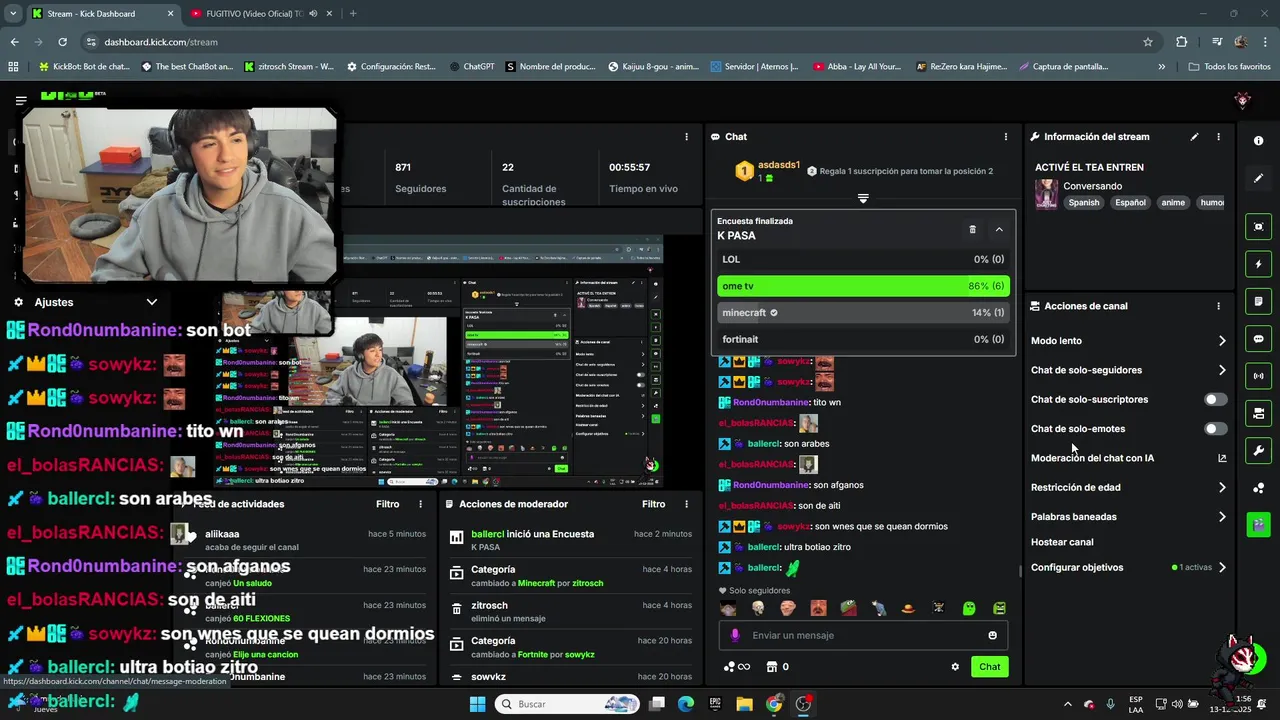Expand Chat de solo-seguidores settings
Image resolution: width=1280 pixels, height=720 pixels.
[x=1222, y=370]
